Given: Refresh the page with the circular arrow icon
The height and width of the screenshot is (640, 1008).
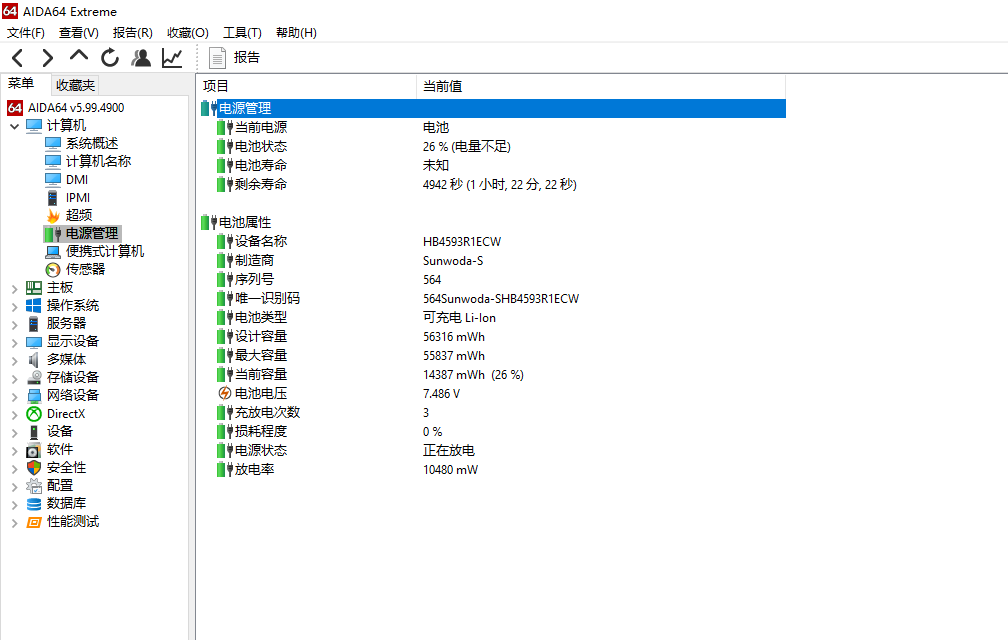Looking at the screenshot, I should pyautogui.click(x=110, y=58).
